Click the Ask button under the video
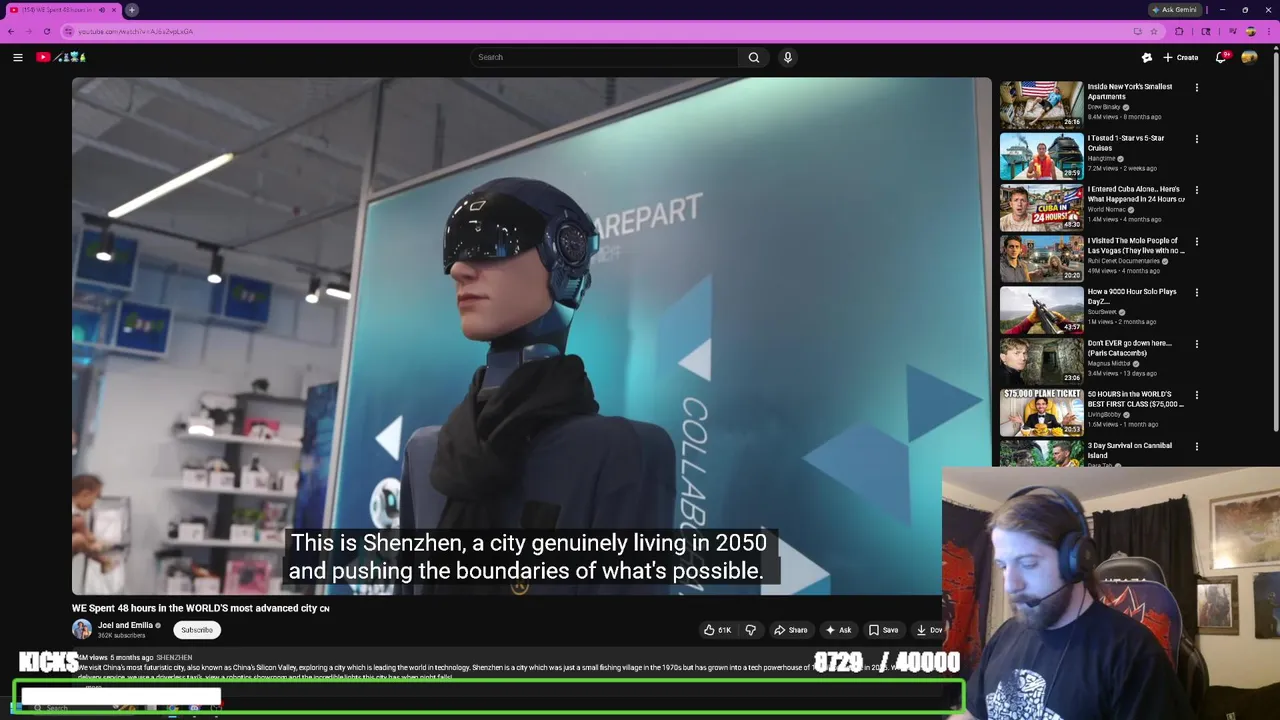This screenshot has width=1280, height=720. pyautogui.click(x=838, y=630)
